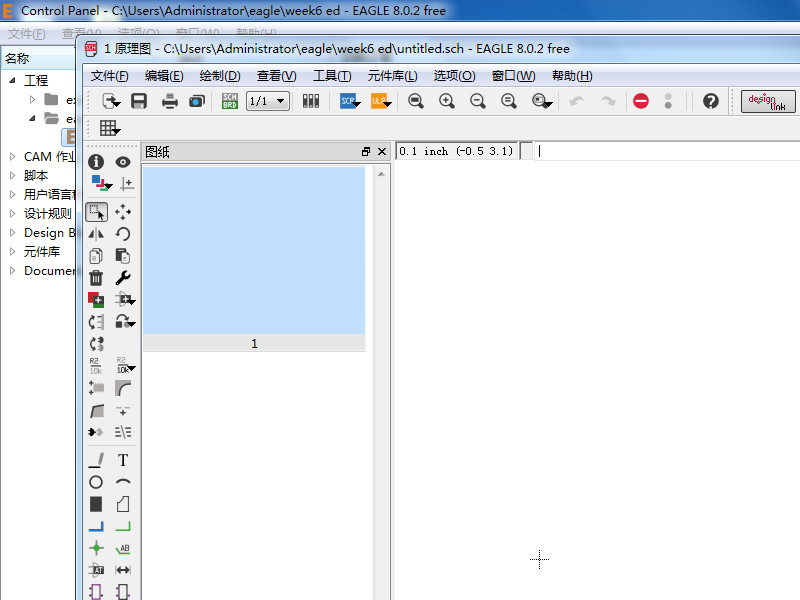The width and height of the screenshot is (800, 600).
Task: Select the Line drawing tool
Action: click(96, 460)
